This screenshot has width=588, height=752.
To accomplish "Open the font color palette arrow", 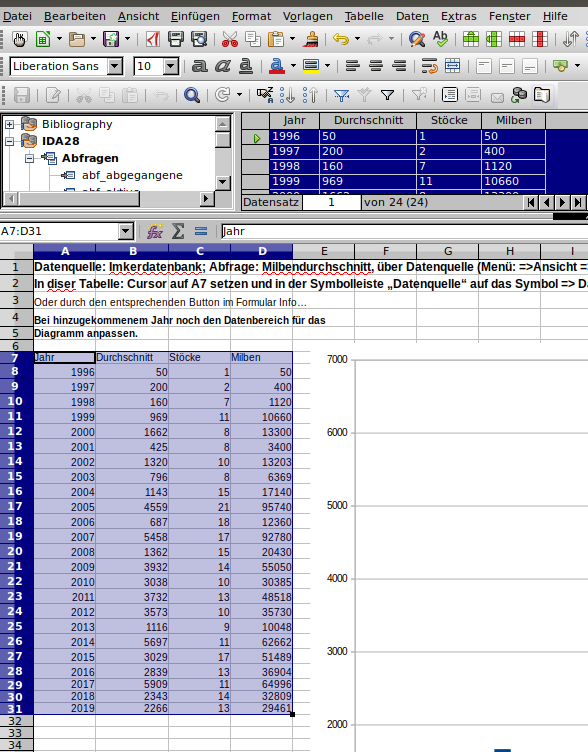I will point(294,66).
